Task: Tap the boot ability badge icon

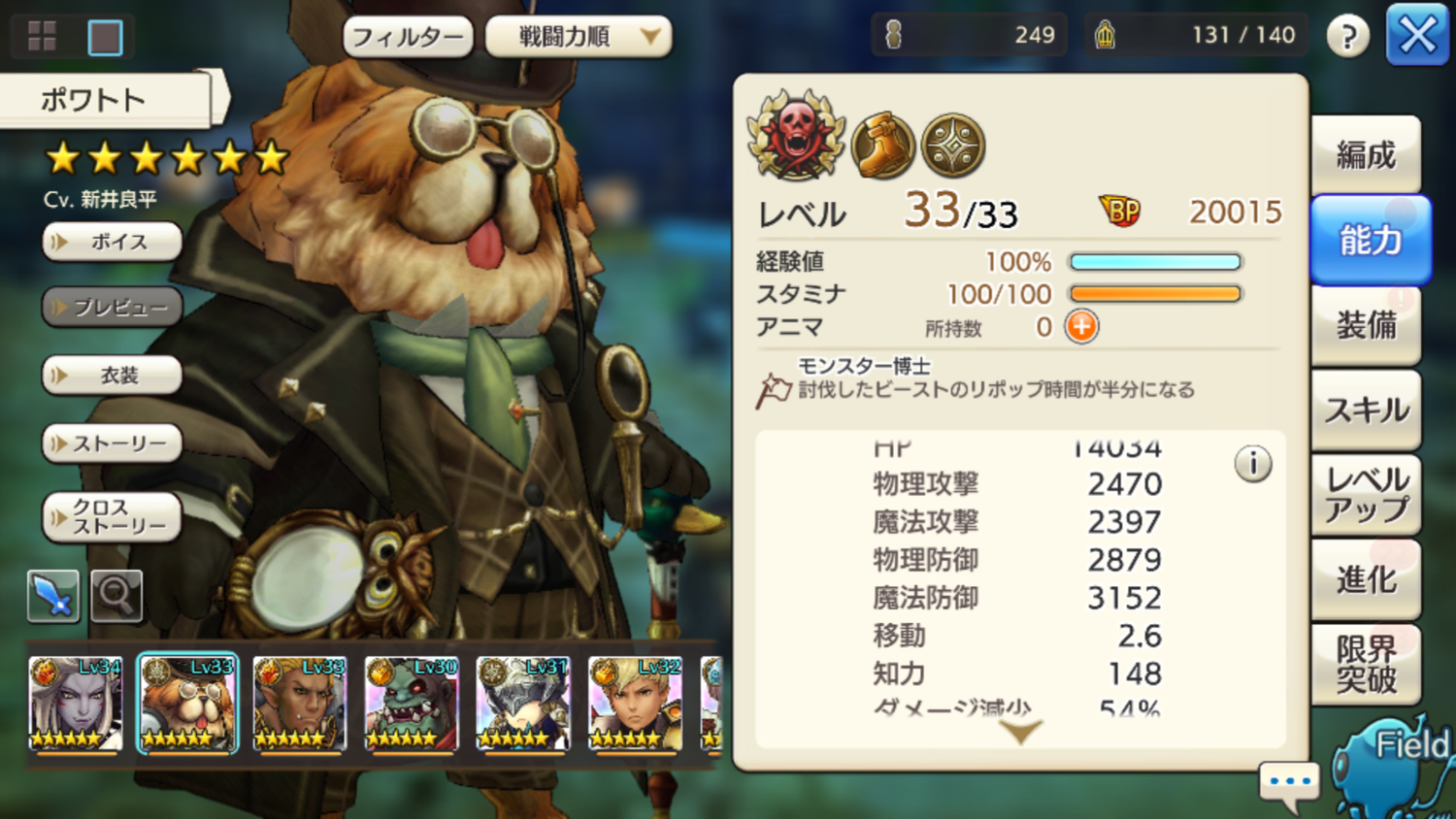Action: 883,146
